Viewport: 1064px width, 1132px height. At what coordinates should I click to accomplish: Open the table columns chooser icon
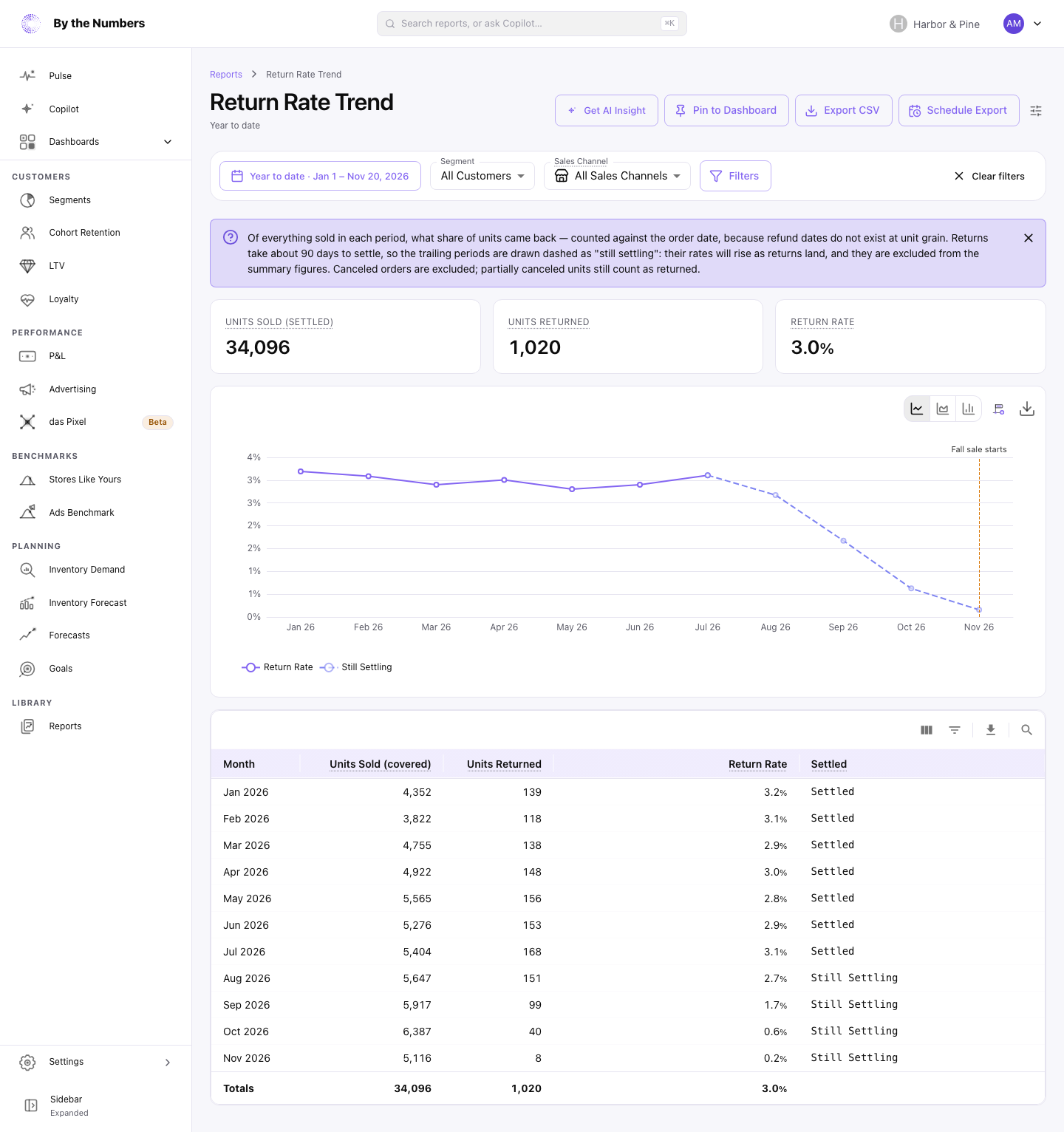click(927, 730)
